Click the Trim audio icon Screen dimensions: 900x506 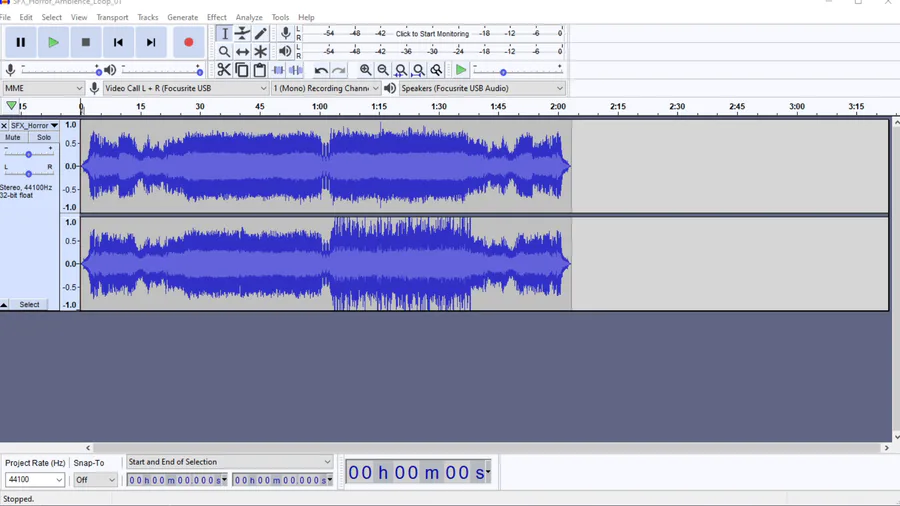pyautogui.click(x=278, y=70)
